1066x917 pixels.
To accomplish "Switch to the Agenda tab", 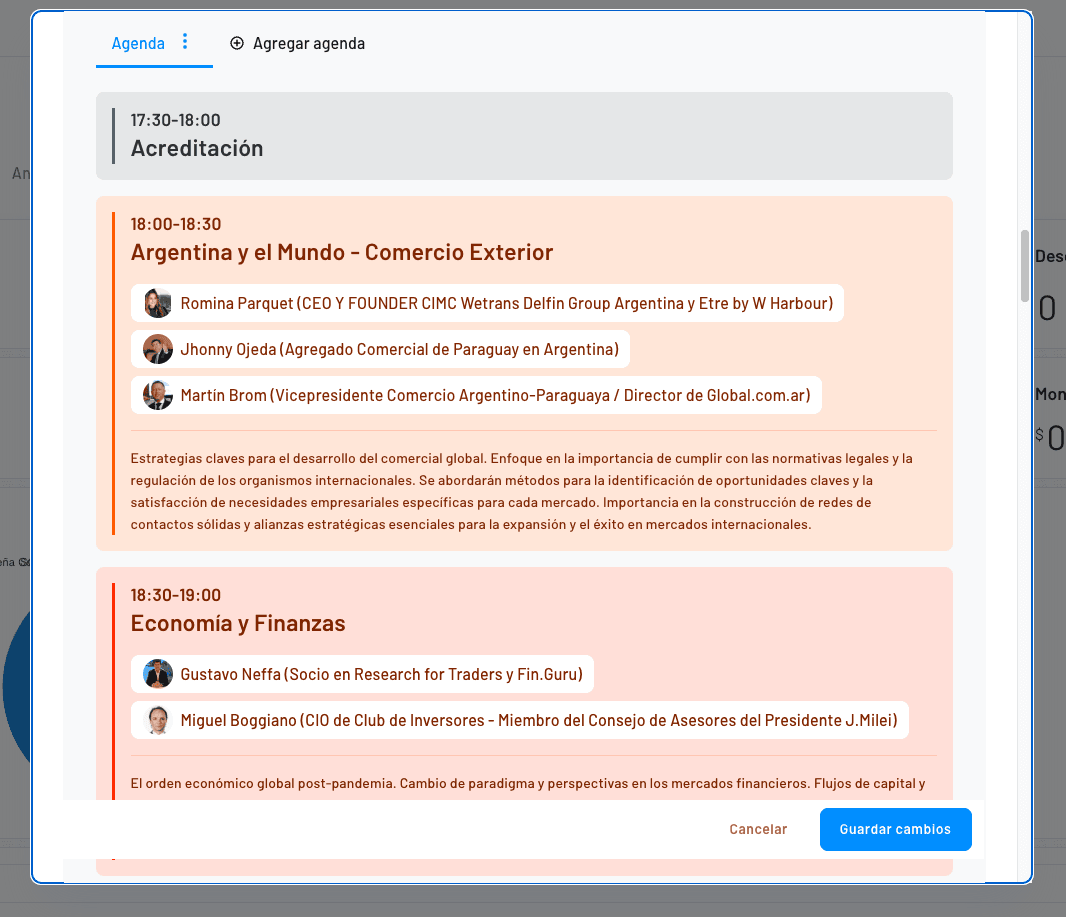I will [x=138, y=43].
